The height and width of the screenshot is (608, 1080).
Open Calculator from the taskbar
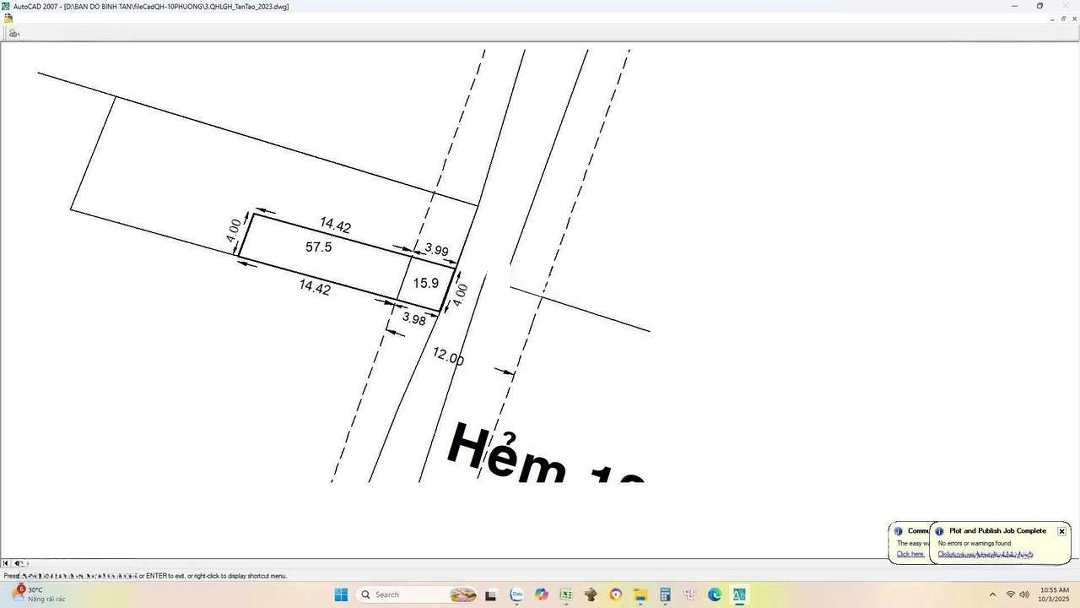(x=665, y=595)
